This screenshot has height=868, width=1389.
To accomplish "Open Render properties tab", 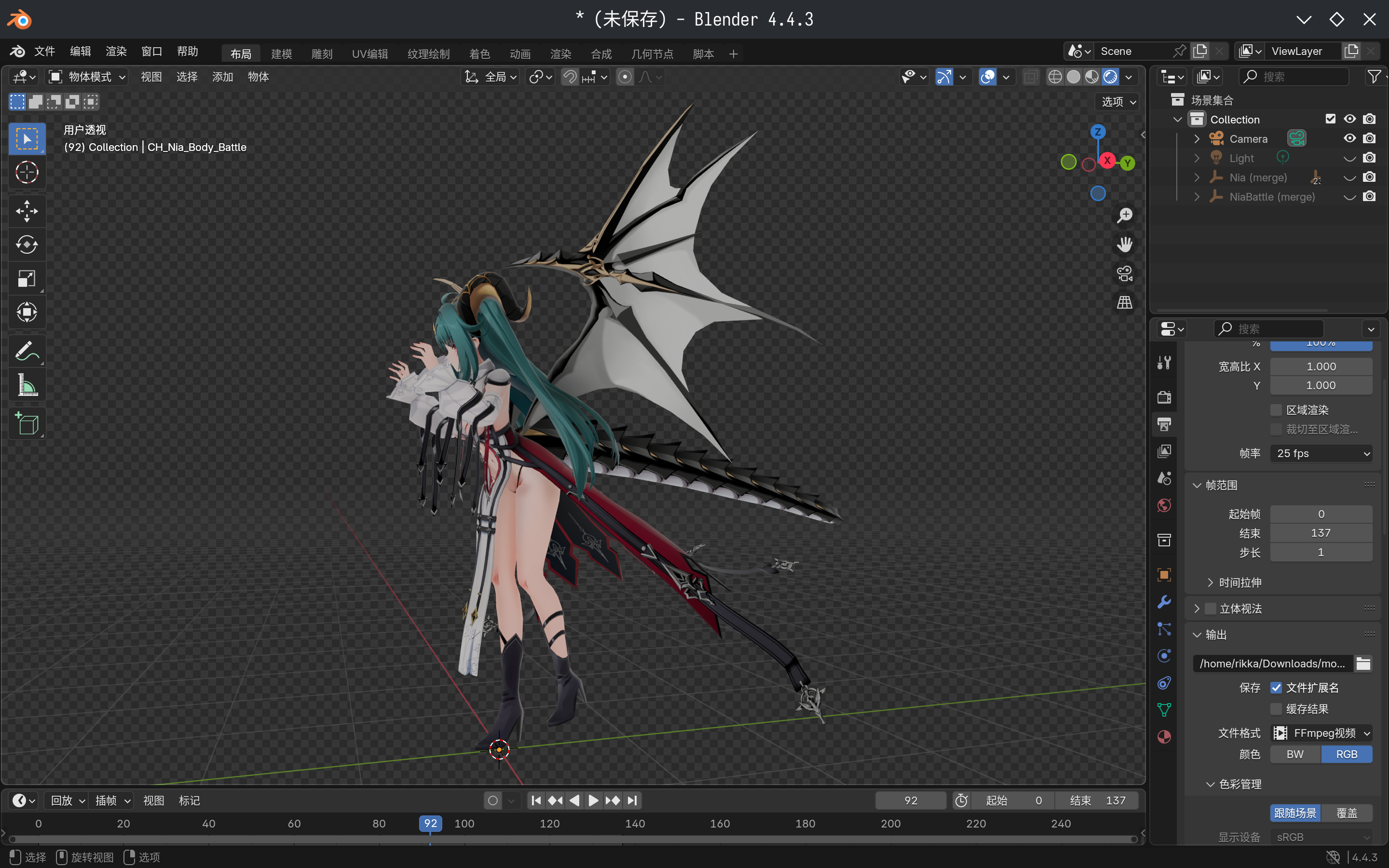I will (x=1164, y=397).
